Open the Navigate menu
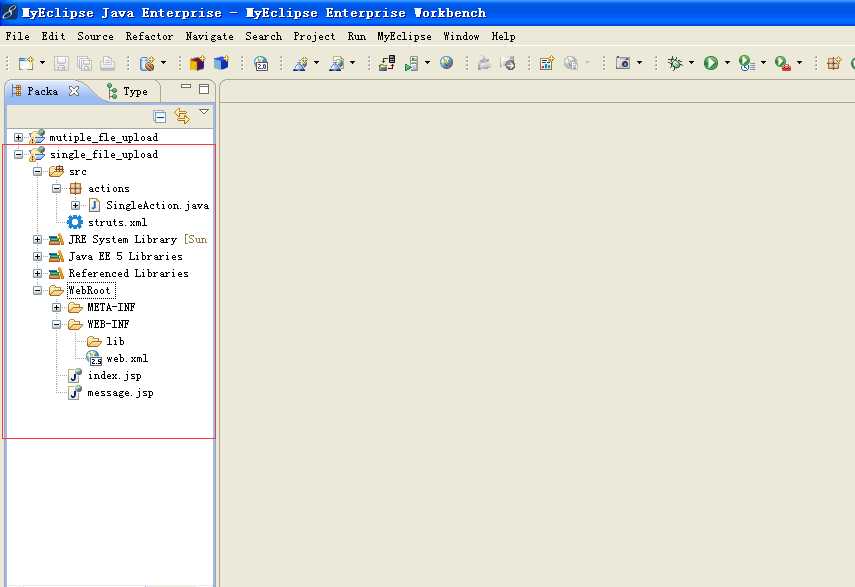855x587 pixels. (x=209, y=36)
